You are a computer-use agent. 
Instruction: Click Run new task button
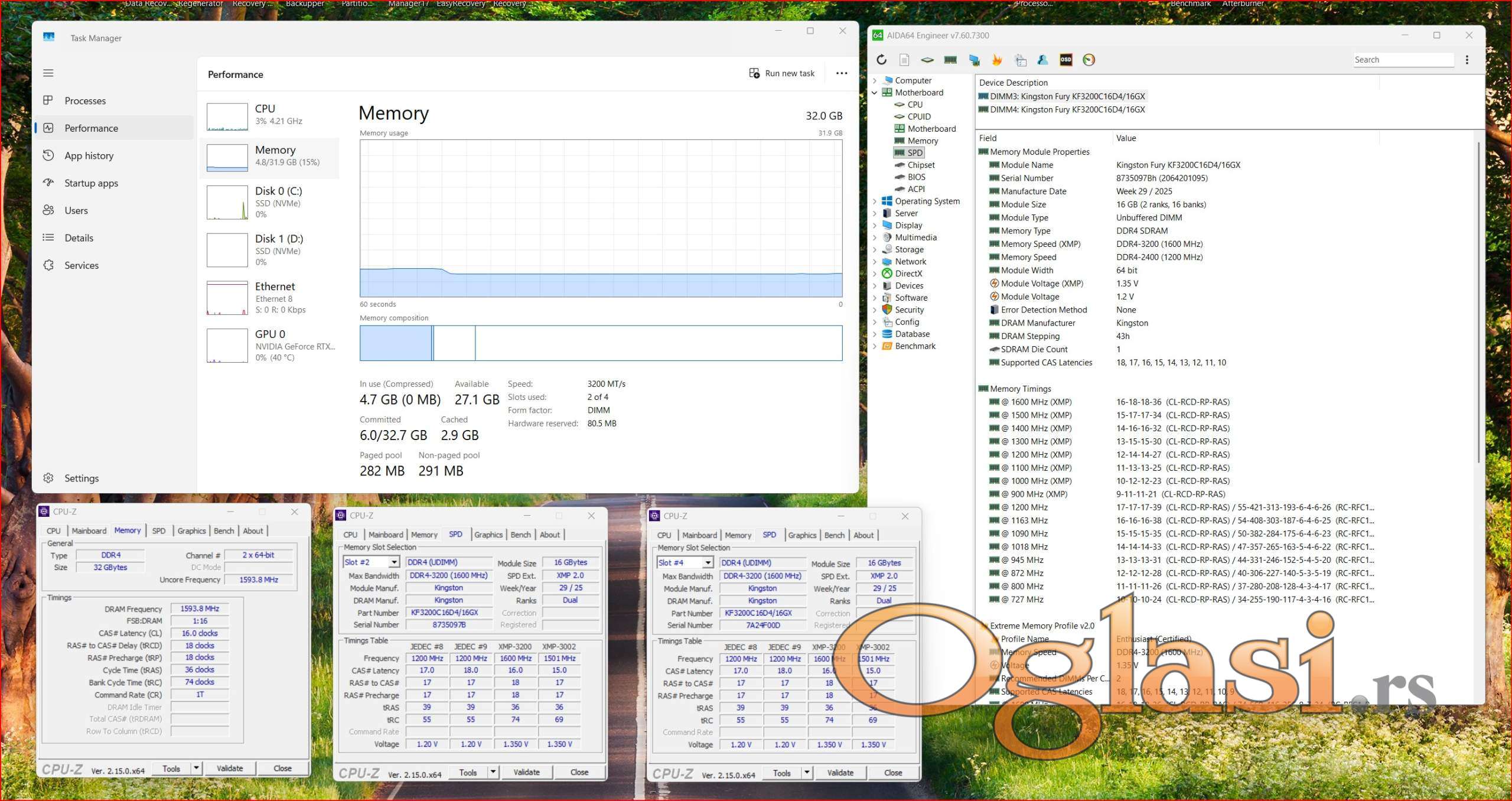(781, 73)
